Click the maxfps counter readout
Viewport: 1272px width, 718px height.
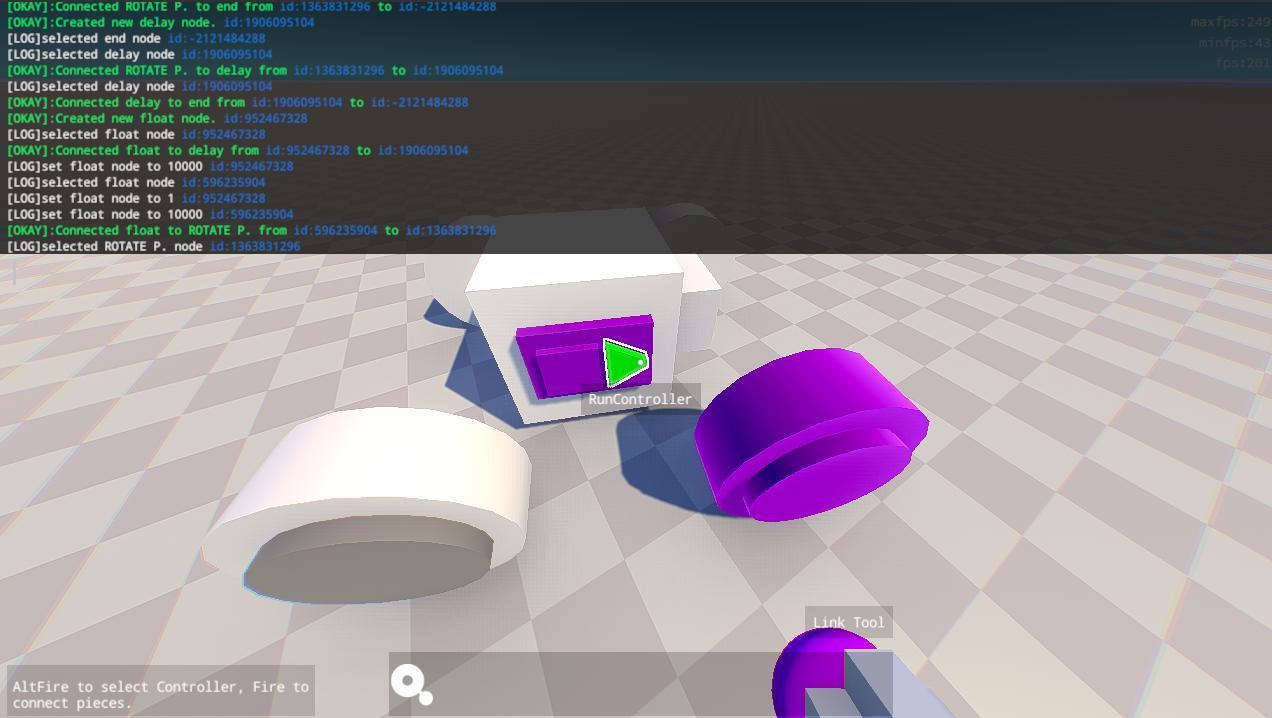pos(1229,22)
